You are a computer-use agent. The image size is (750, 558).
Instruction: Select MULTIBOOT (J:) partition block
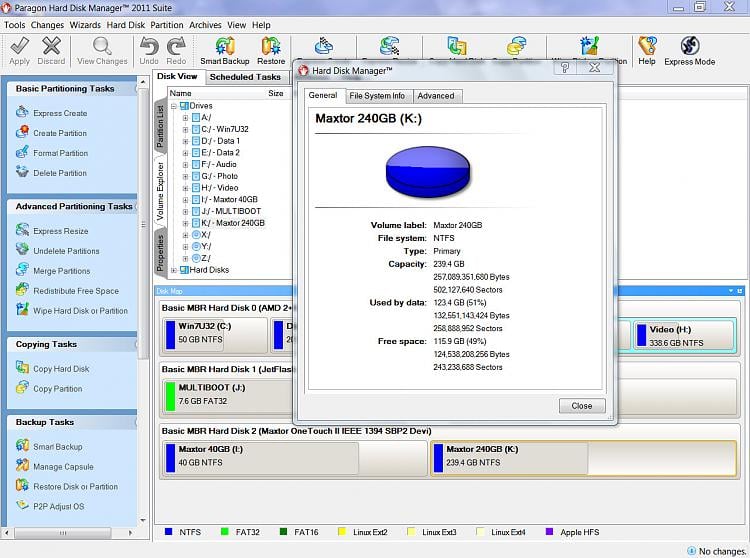coord(227,396)
